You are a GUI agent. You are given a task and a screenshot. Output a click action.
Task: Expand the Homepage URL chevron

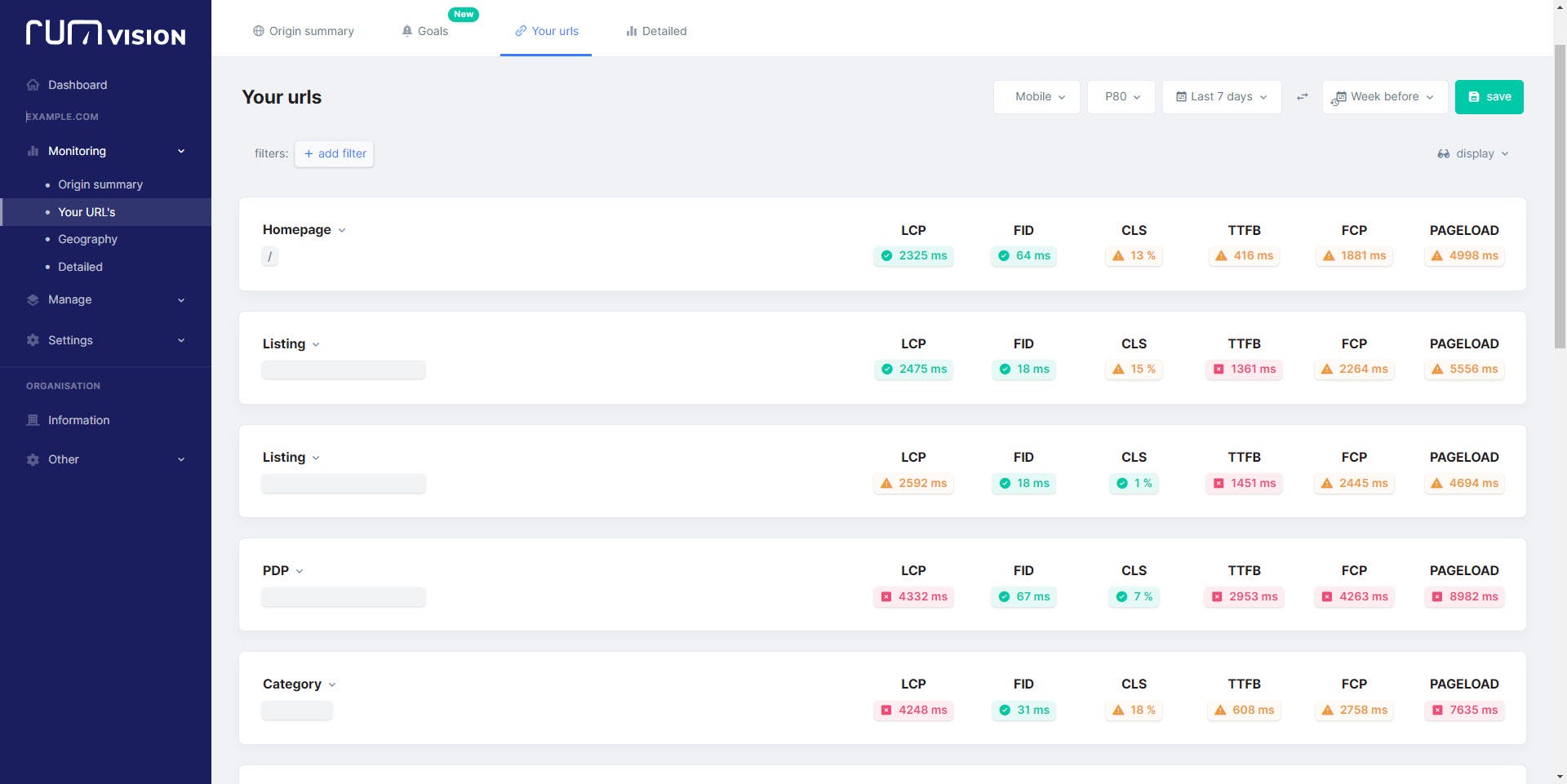click(342, 230)
